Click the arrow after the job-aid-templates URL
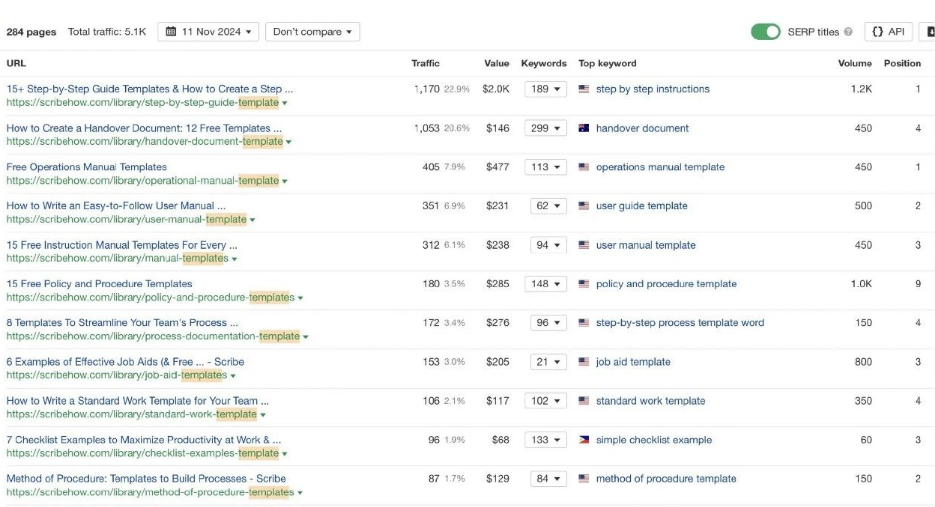This screenshot has height=507, width=935. [x=233, y=376]
